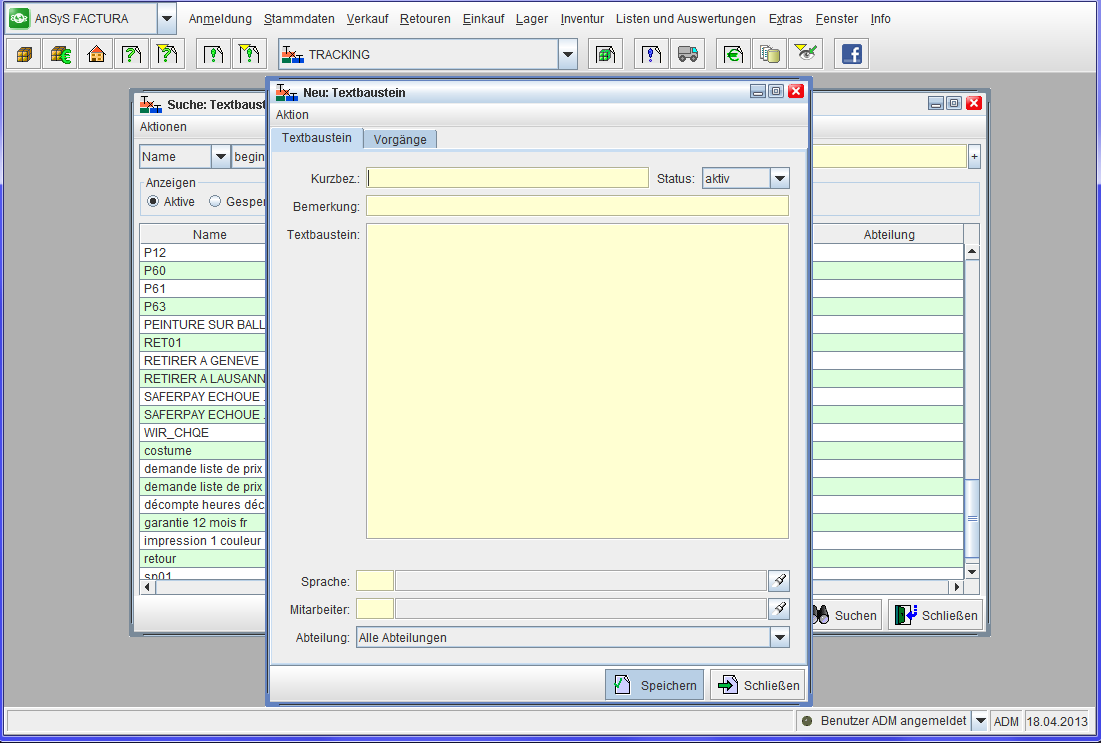
Task: Click the pin icon beside Mitarbeiter field
Action: pos(778,608)
